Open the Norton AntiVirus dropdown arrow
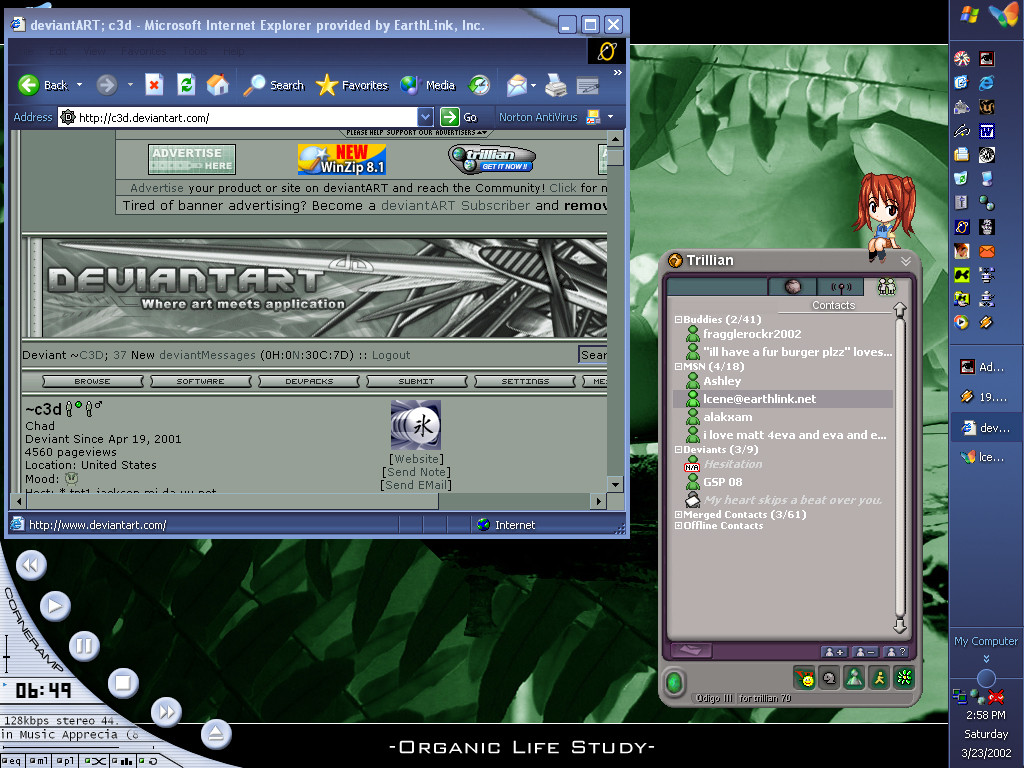 click(x=611, y=118)
